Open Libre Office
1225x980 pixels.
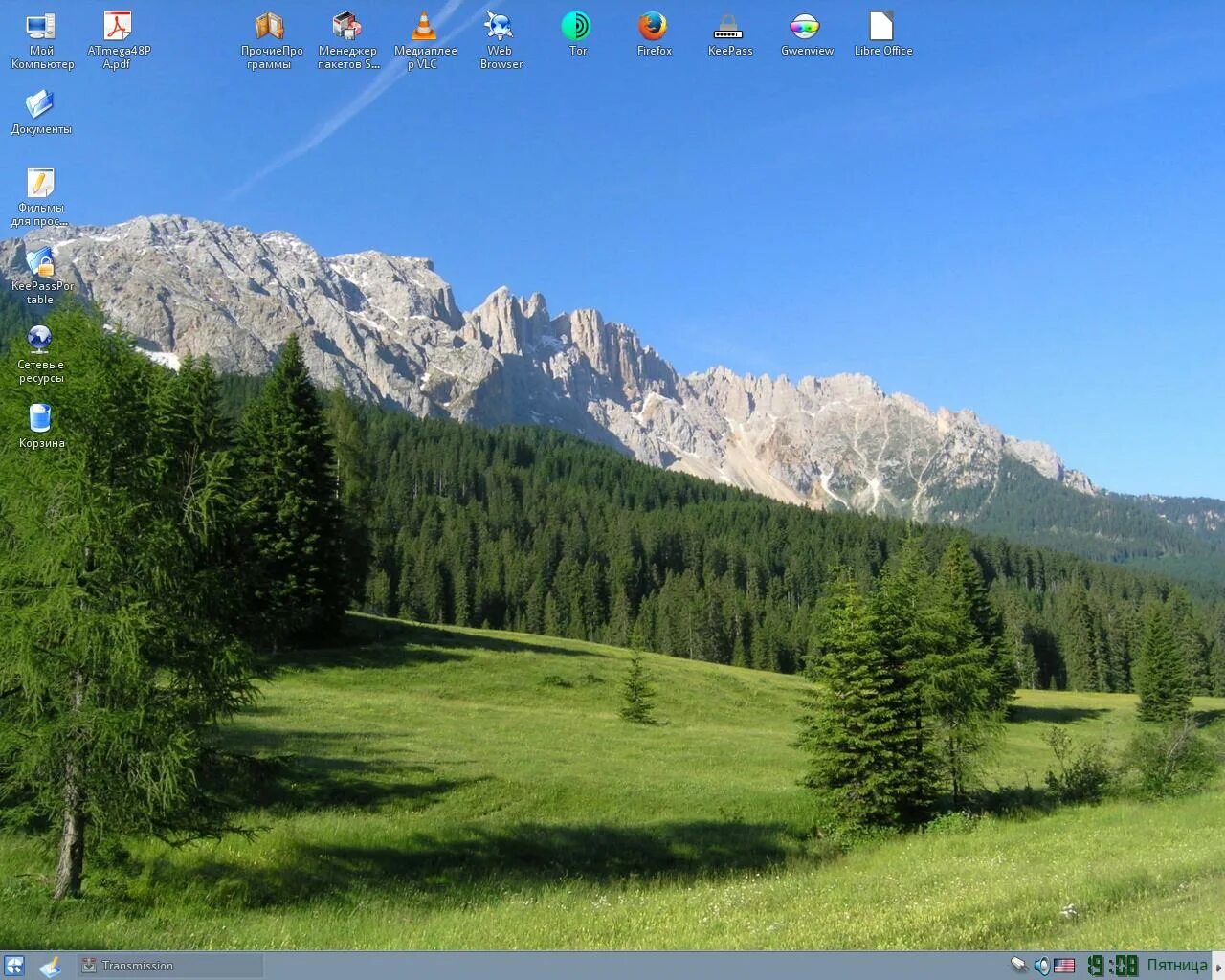(882, 26)
